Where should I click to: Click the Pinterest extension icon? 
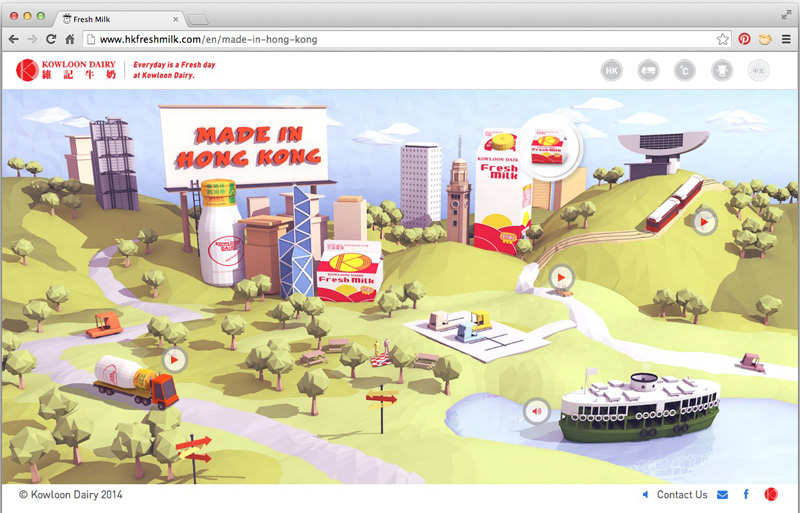(x=744, y=39)
